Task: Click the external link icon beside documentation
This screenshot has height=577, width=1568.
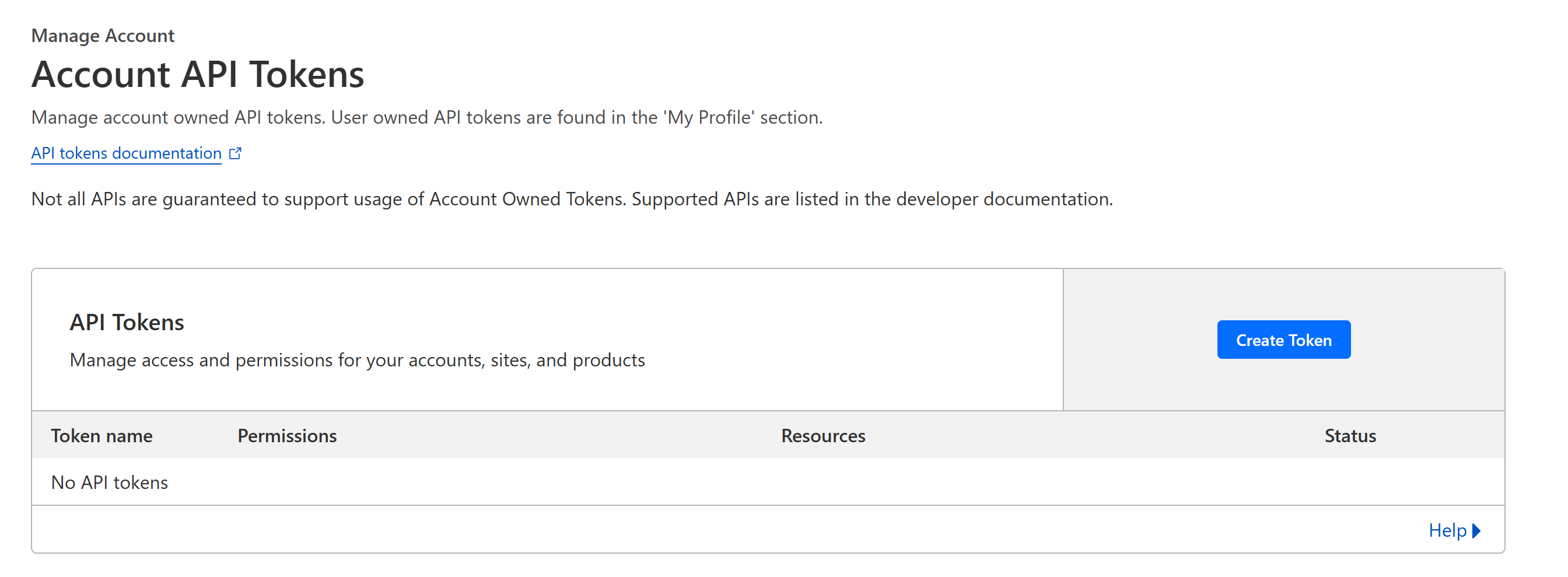Action: (235, 153)
